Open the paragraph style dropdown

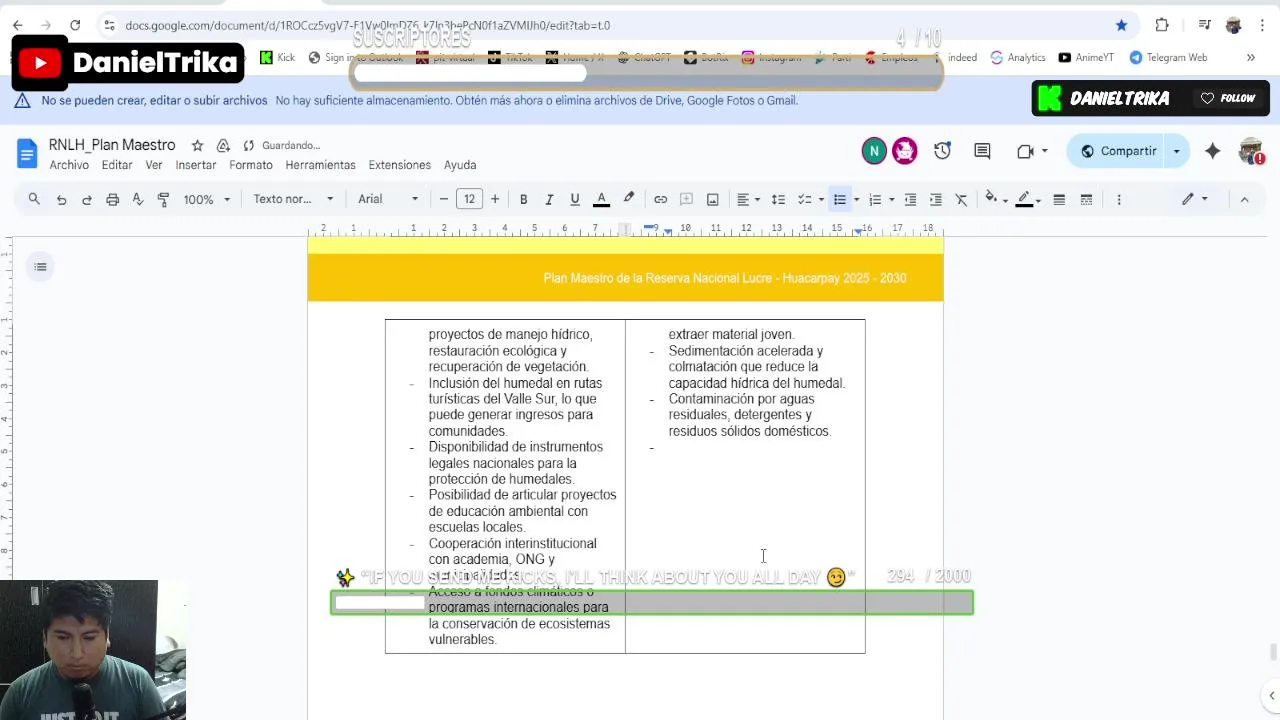(293, 199)
